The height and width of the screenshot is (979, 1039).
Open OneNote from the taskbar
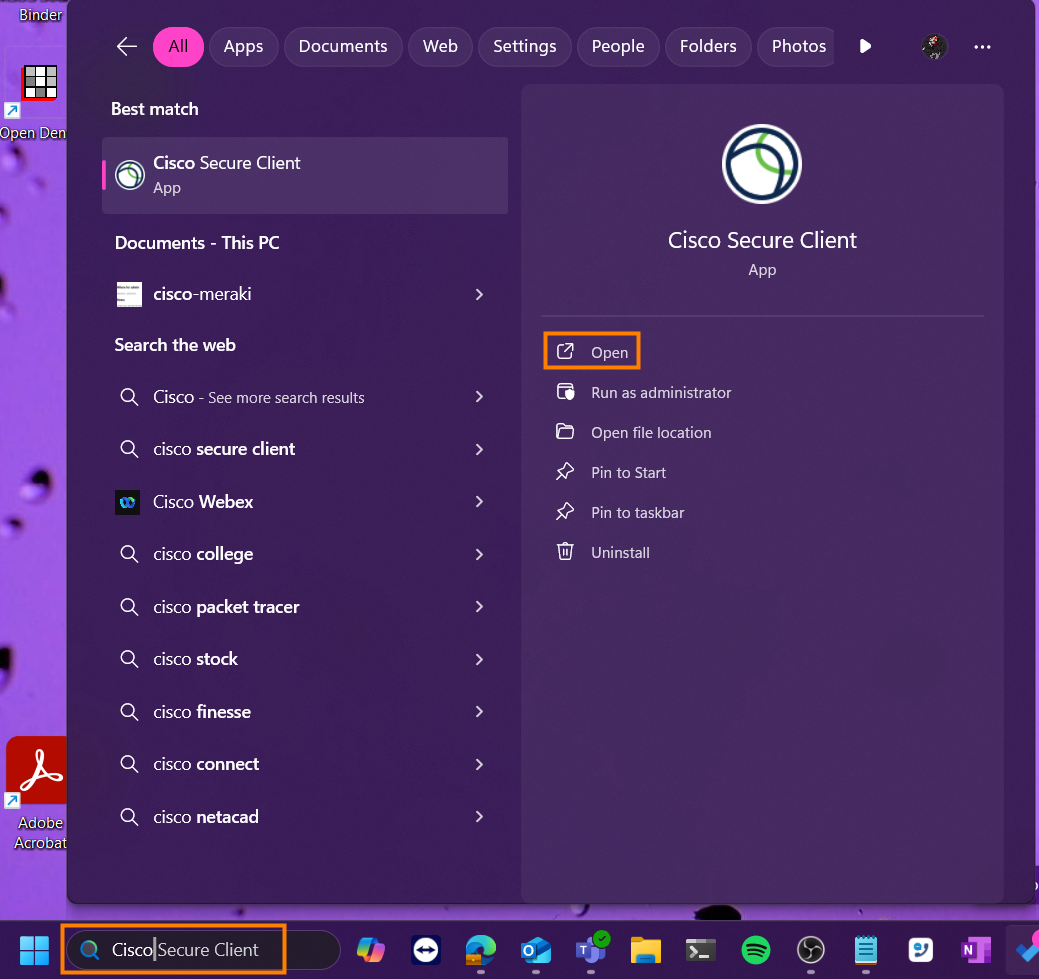(x=975, y=950)
